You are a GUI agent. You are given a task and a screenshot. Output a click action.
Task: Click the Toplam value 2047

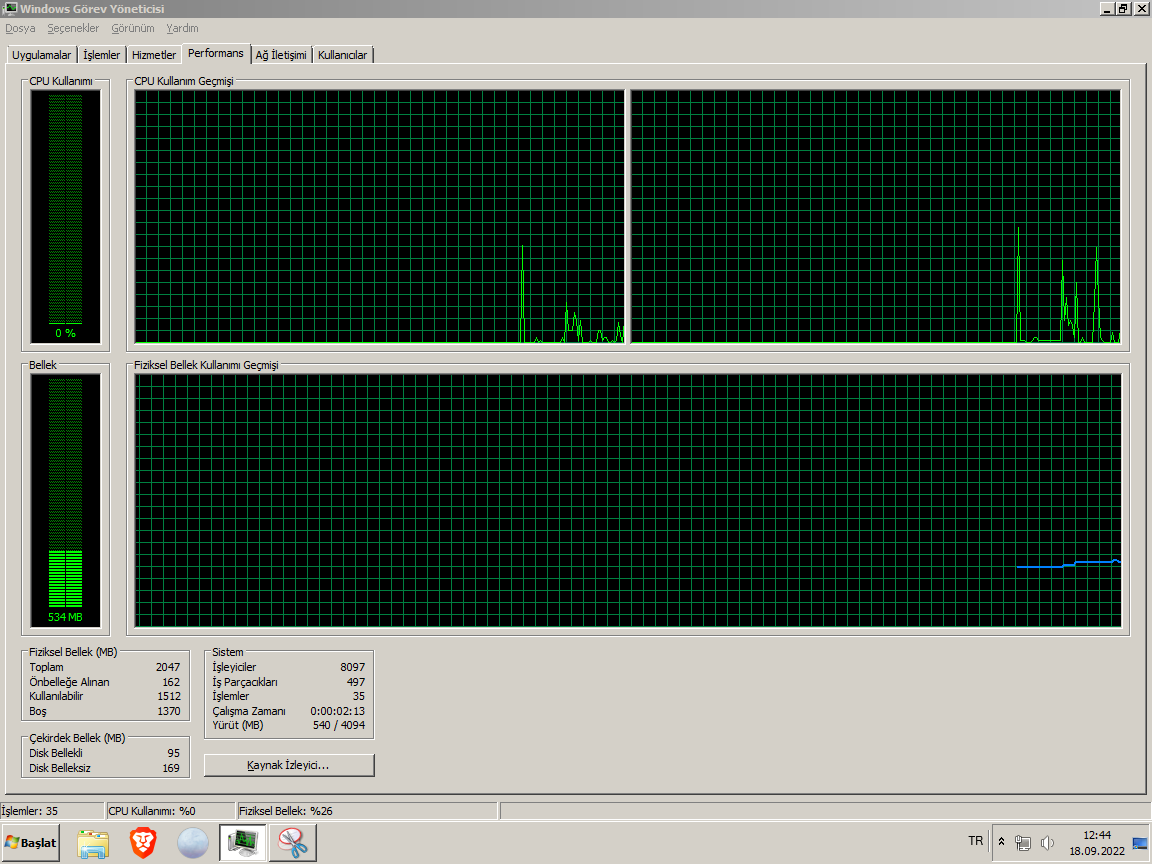click(168, 667)
